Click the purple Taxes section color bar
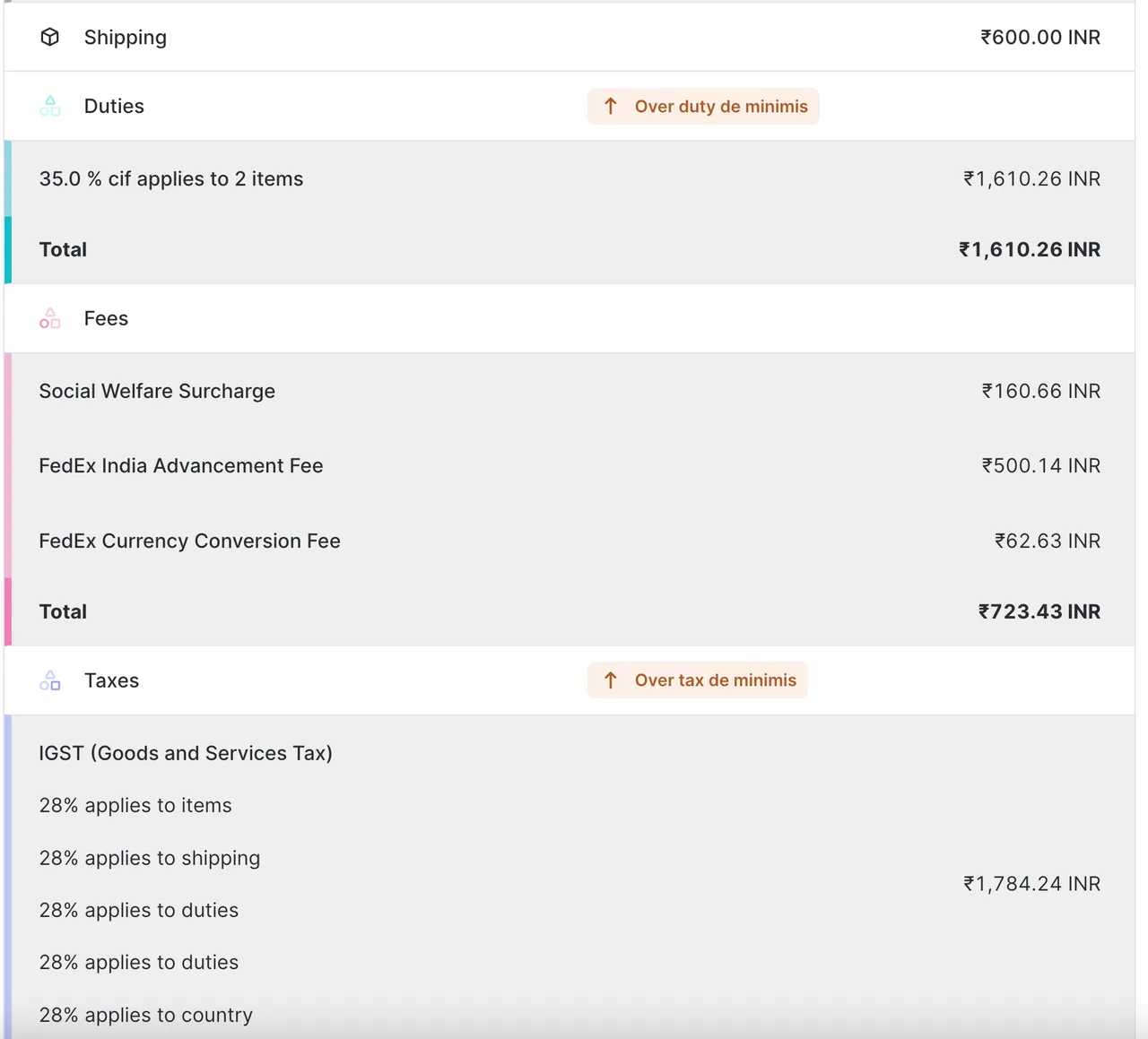 tap(5, 874)
